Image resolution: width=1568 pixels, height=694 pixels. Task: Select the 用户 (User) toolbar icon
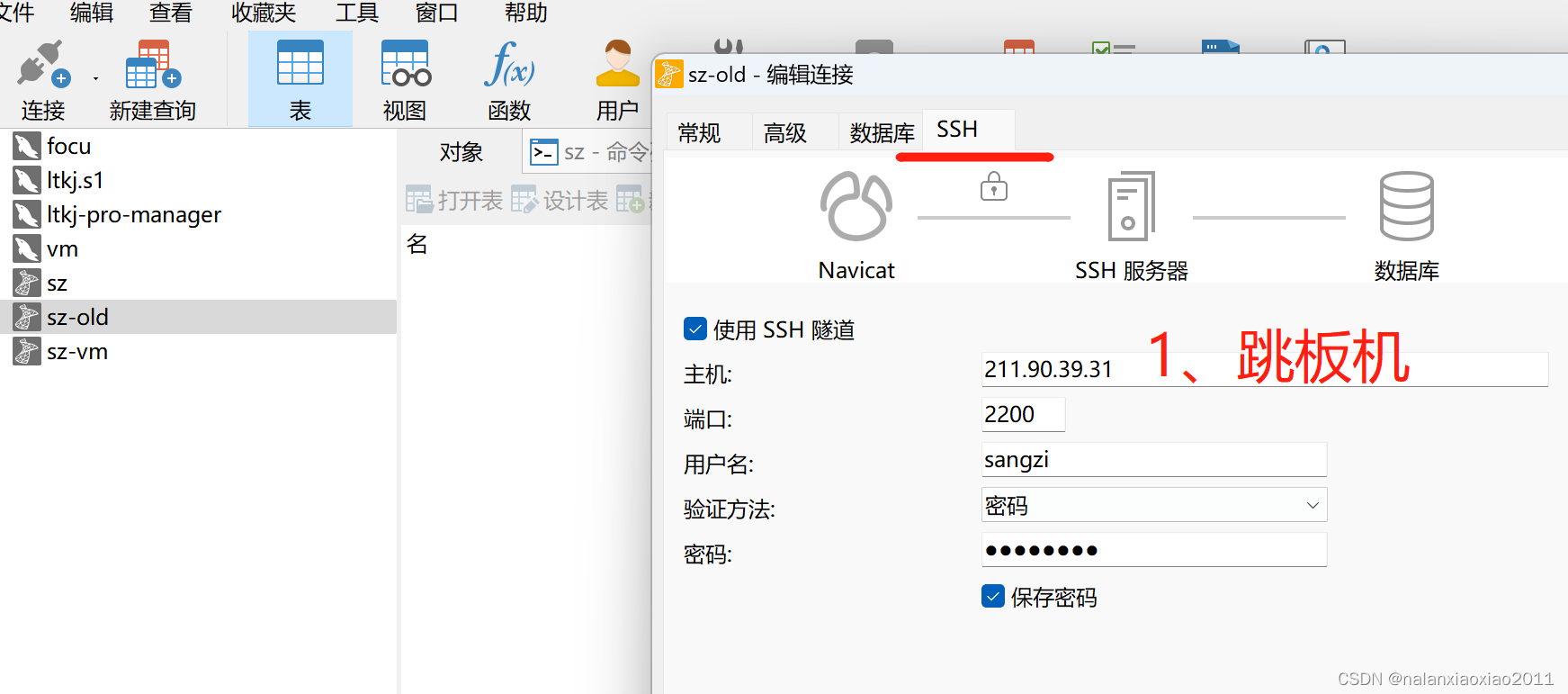617,63
